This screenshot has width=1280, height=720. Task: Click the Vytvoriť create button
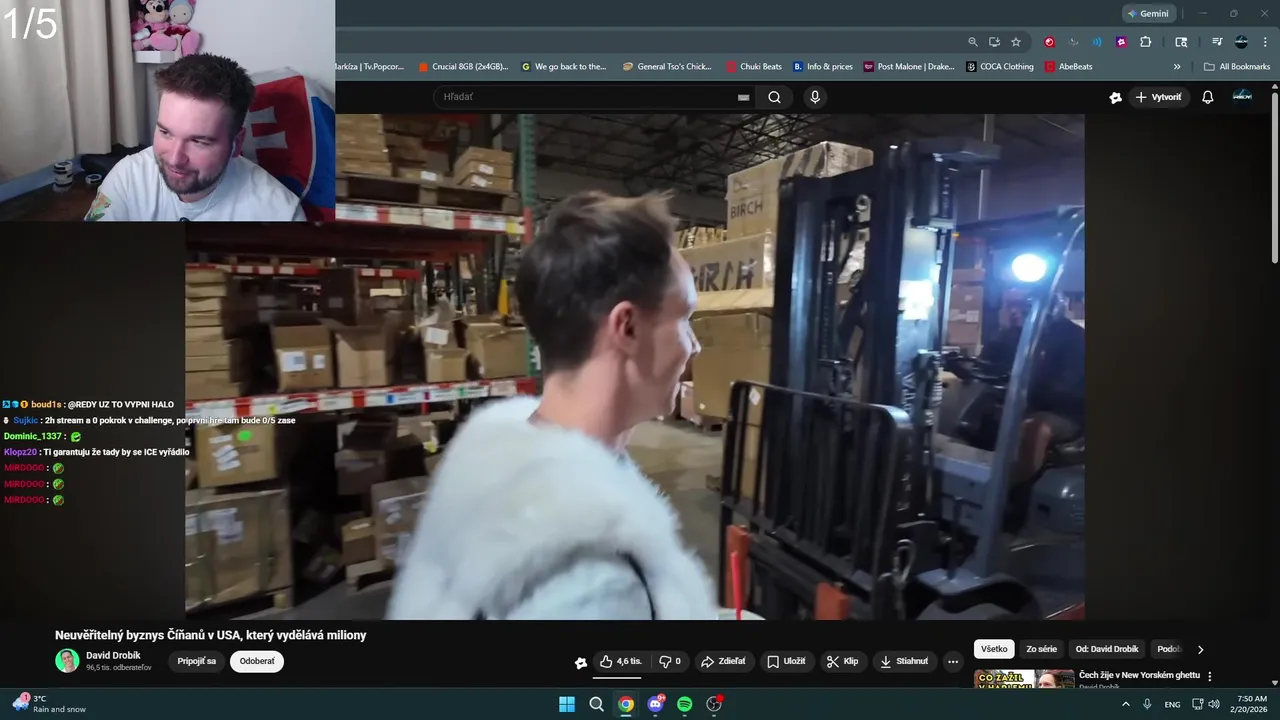pyautogui.click(x=1158, y=97)
